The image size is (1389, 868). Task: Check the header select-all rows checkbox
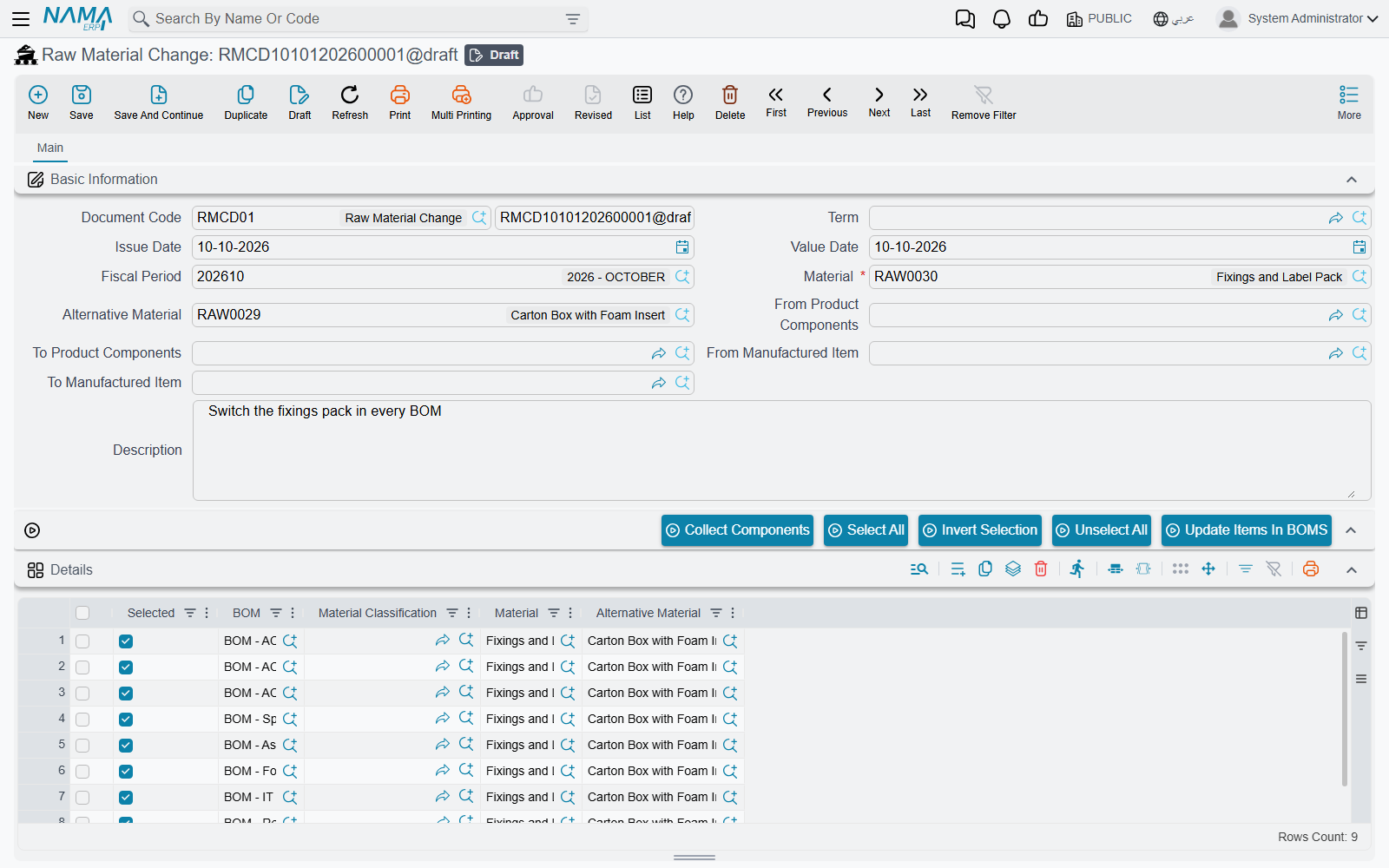82,613
